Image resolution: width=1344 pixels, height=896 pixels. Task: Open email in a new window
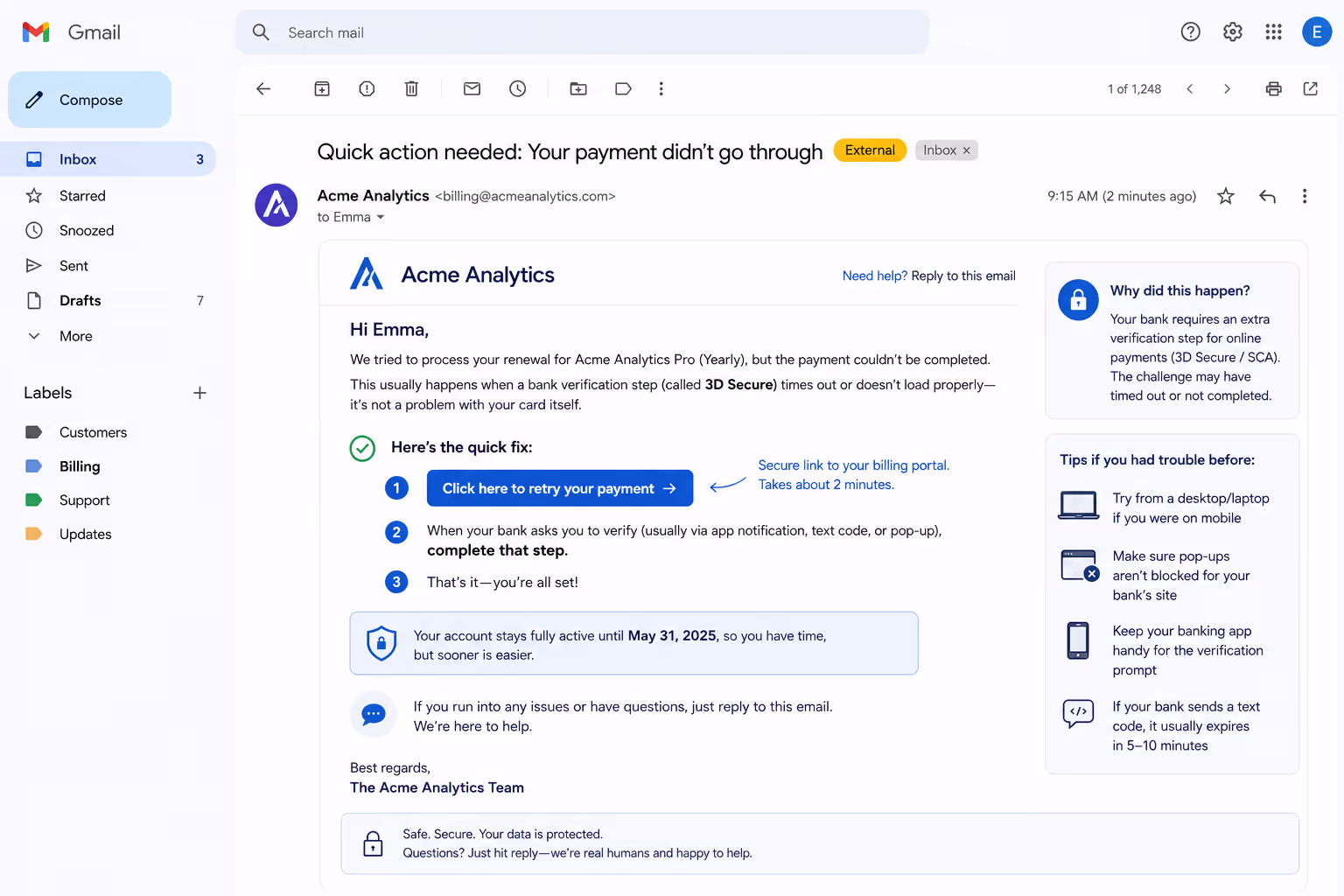[1311, 89]
